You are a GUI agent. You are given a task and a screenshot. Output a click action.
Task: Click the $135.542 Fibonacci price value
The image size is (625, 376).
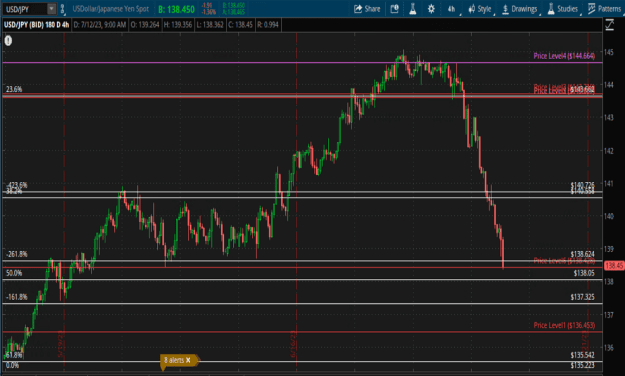click(582, 355)
